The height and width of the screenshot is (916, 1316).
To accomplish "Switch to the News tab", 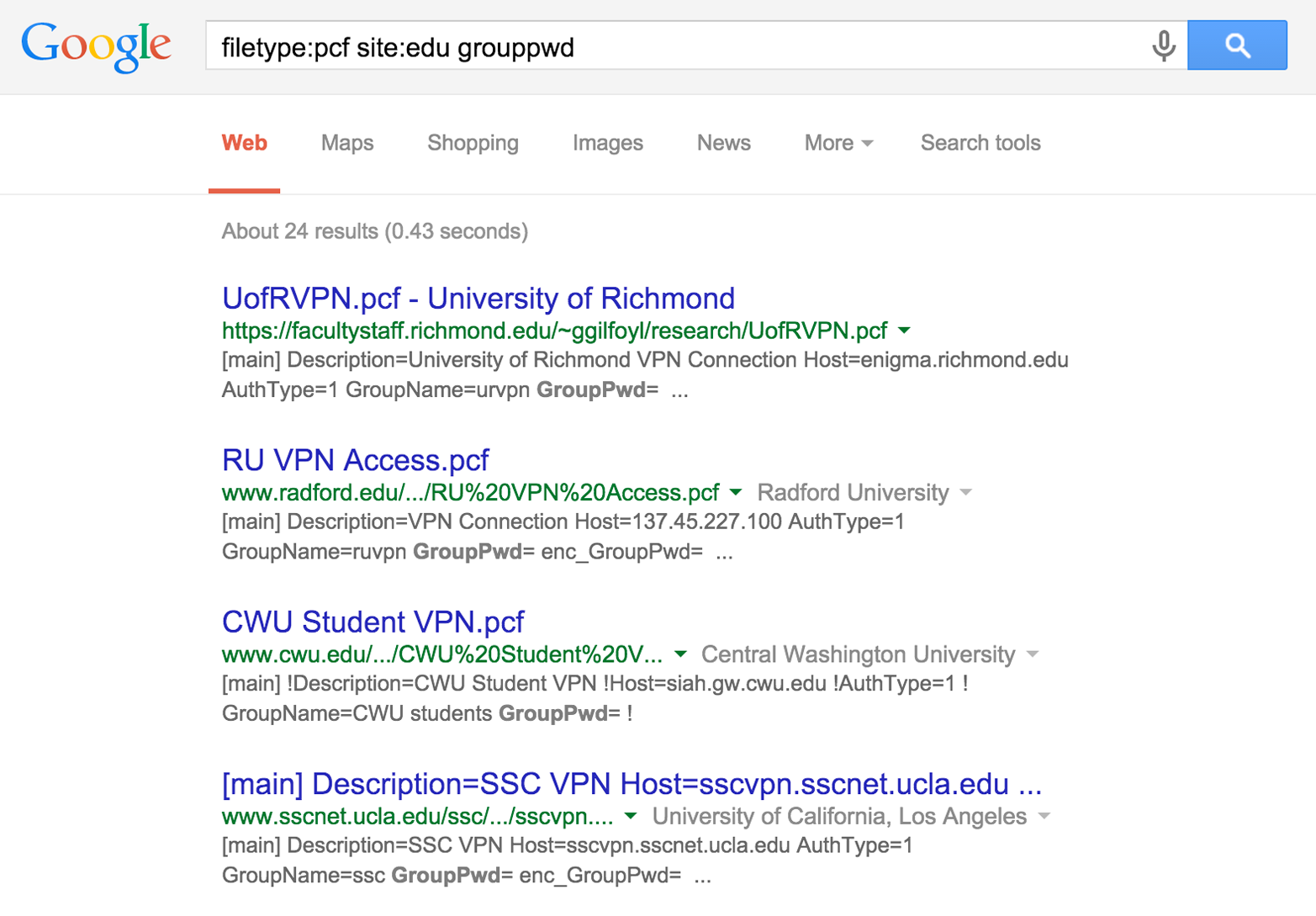I will [x=723, y=143].
